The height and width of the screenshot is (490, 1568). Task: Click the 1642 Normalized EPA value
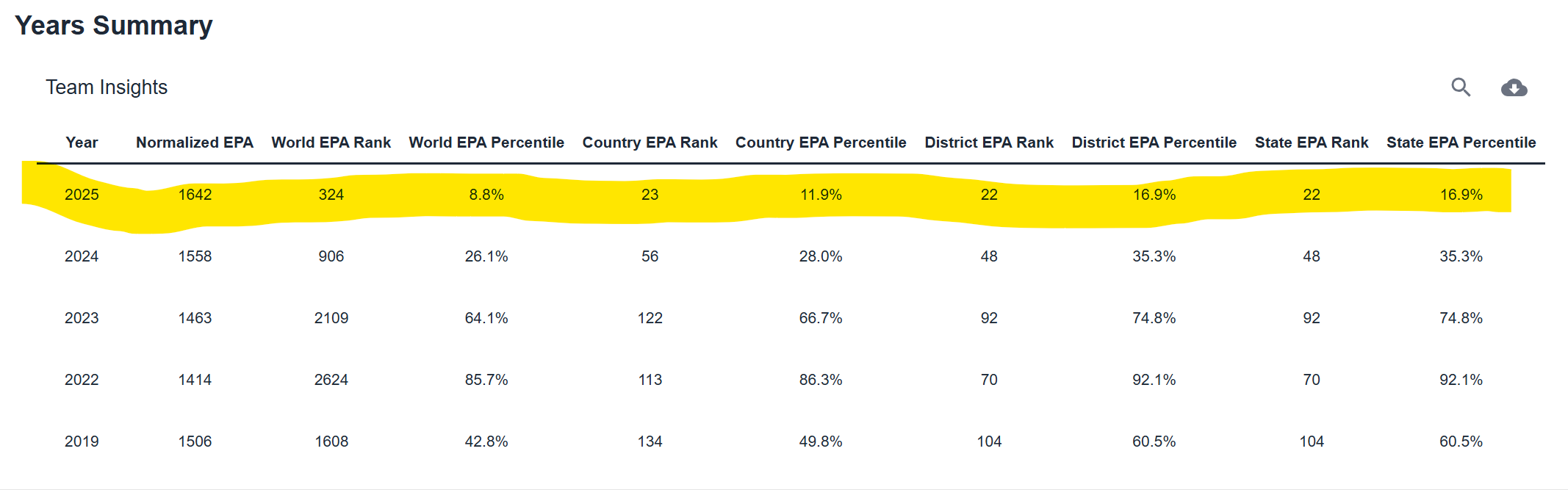pos(195,195)
